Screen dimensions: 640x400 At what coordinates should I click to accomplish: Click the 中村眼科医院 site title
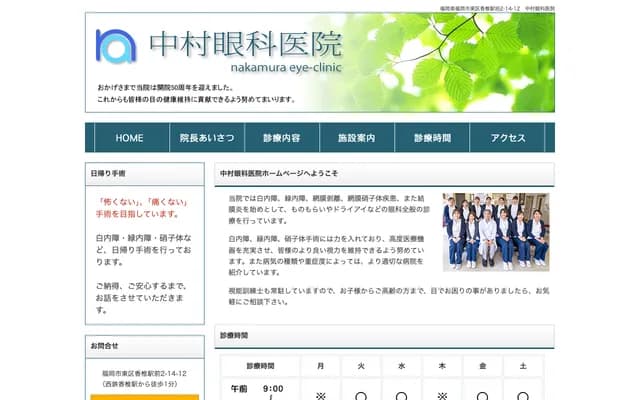tap(246, 44)
